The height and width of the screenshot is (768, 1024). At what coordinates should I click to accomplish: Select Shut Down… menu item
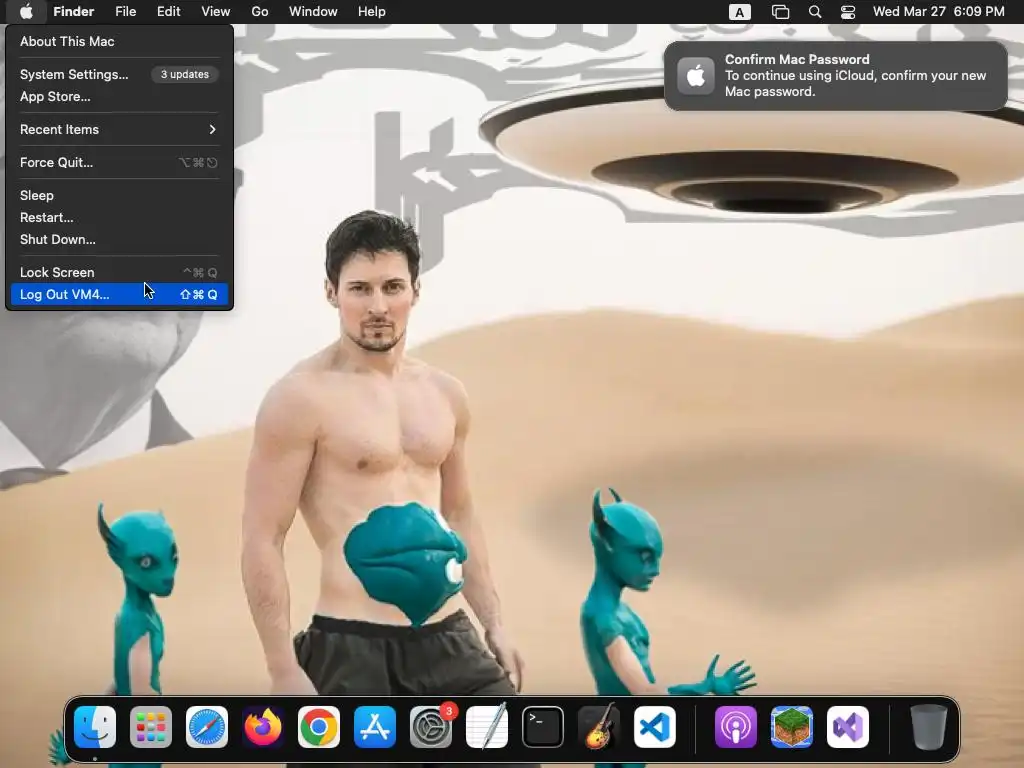pyautogui.click(x=120, y=240)
